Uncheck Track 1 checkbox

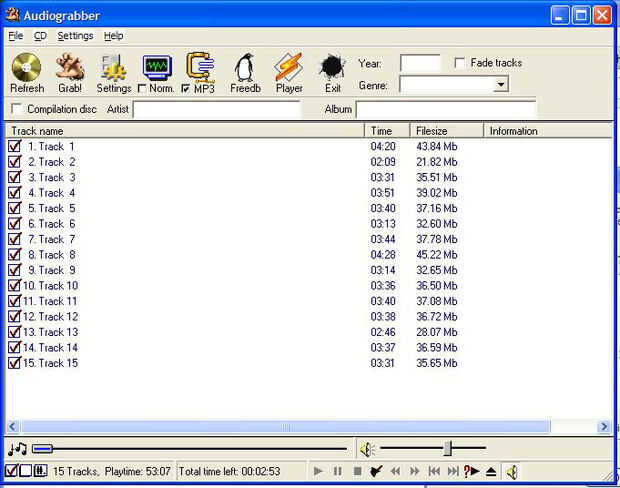pos(15,146)
